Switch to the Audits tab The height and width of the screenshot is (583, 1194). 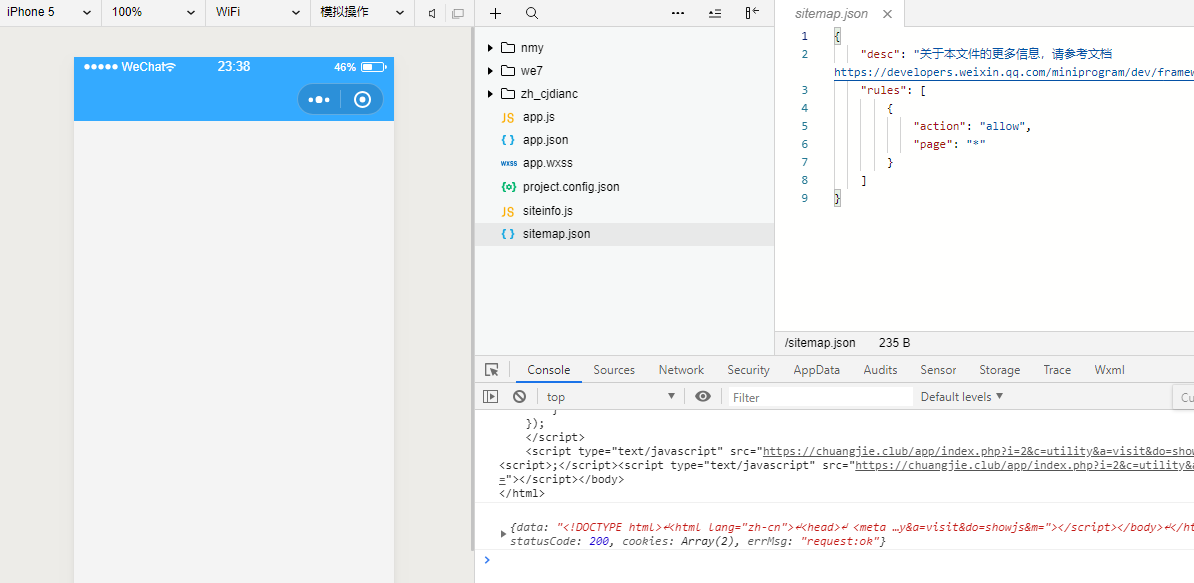880,370
